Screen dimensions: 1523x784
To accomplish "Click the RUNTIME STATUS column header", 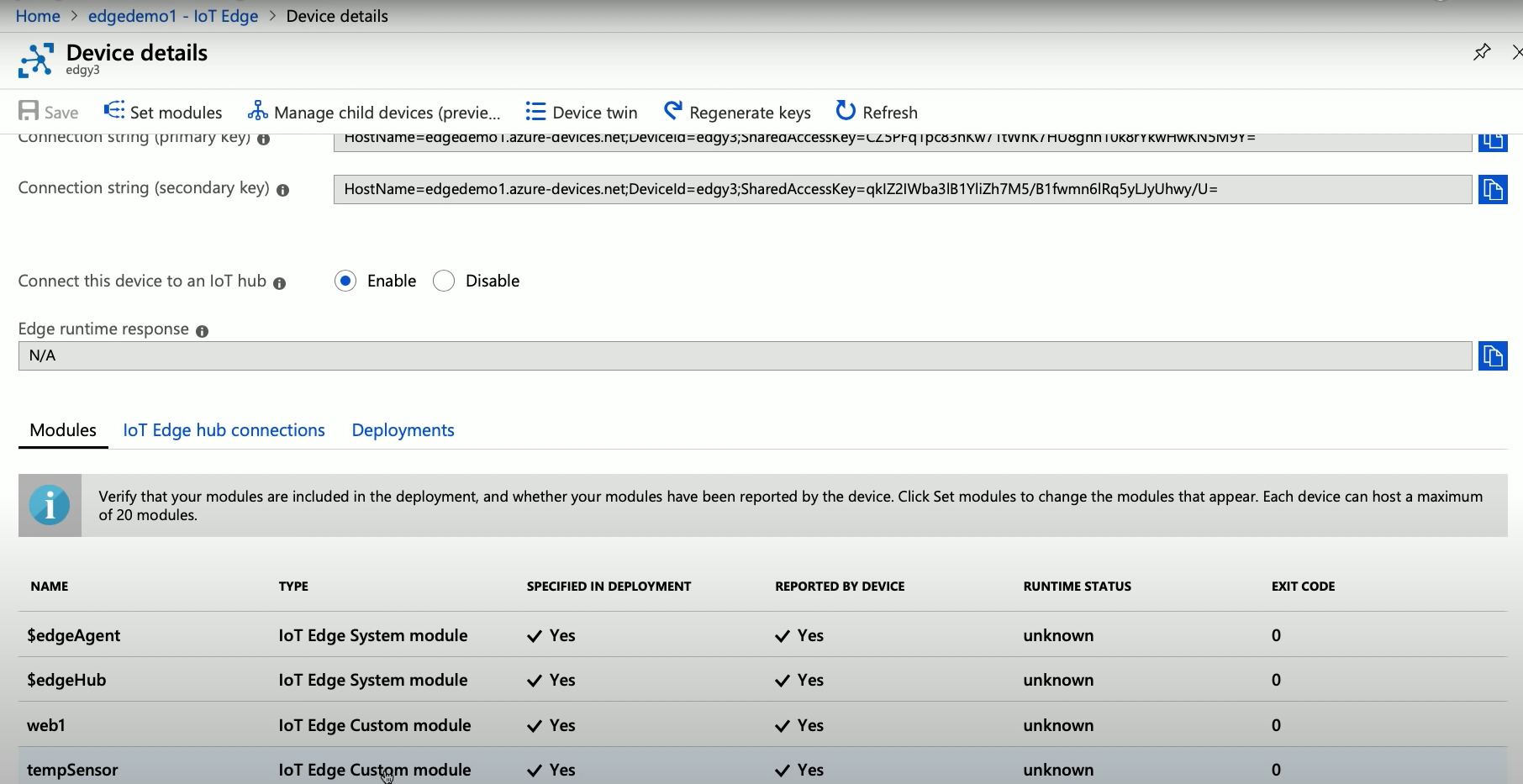I will [x=1077, y=587].
